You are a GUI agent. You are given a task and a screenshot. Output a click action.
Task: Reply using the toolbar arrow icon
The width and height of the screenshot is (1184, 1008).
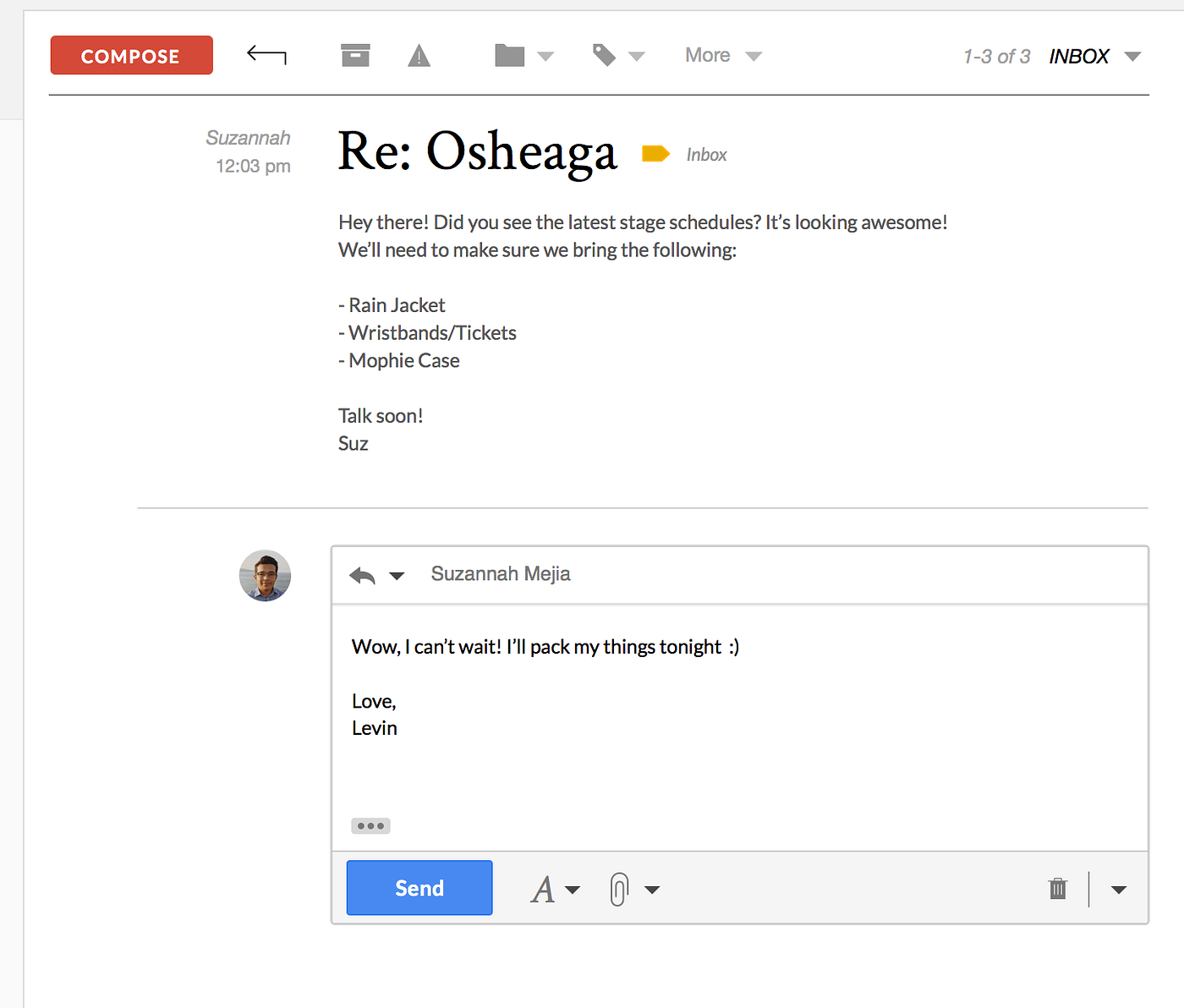tap(266, 54)
